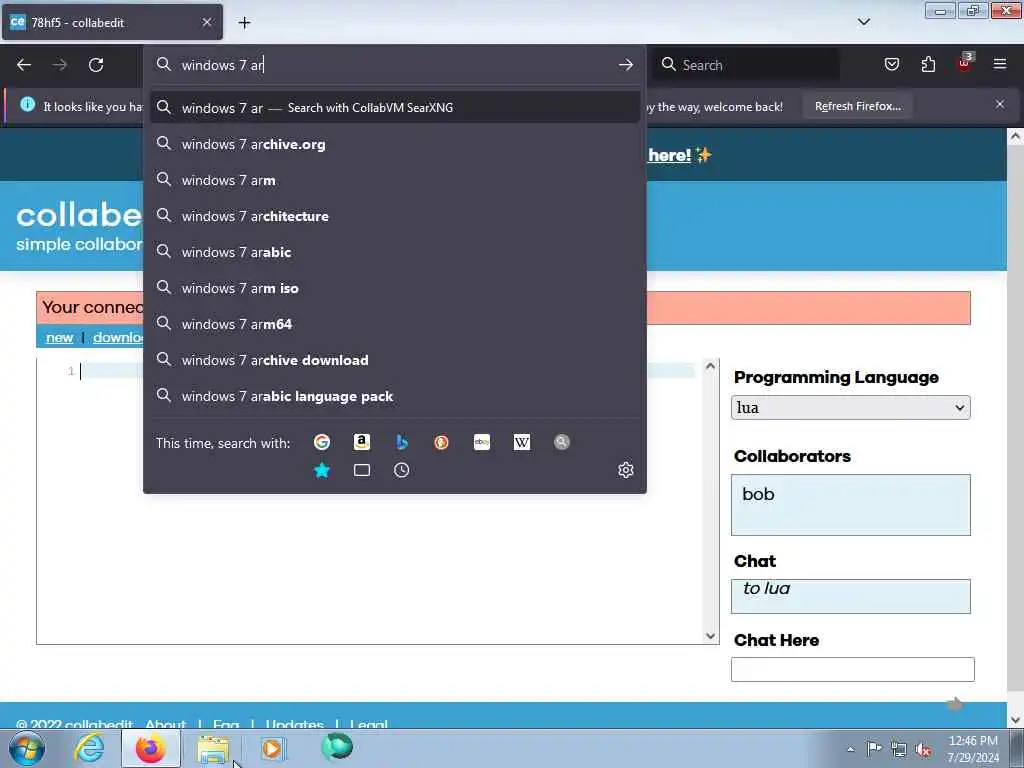Open the uBlock extension icon
1024x768 pixels.
point(965,63)
